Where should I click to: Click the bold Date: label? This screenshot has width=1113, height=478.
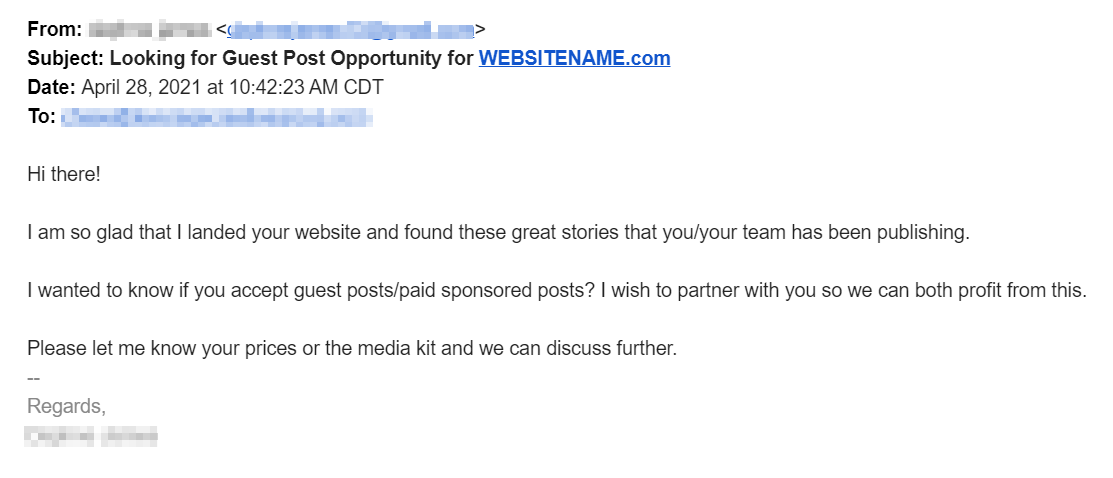click(51, 87)
